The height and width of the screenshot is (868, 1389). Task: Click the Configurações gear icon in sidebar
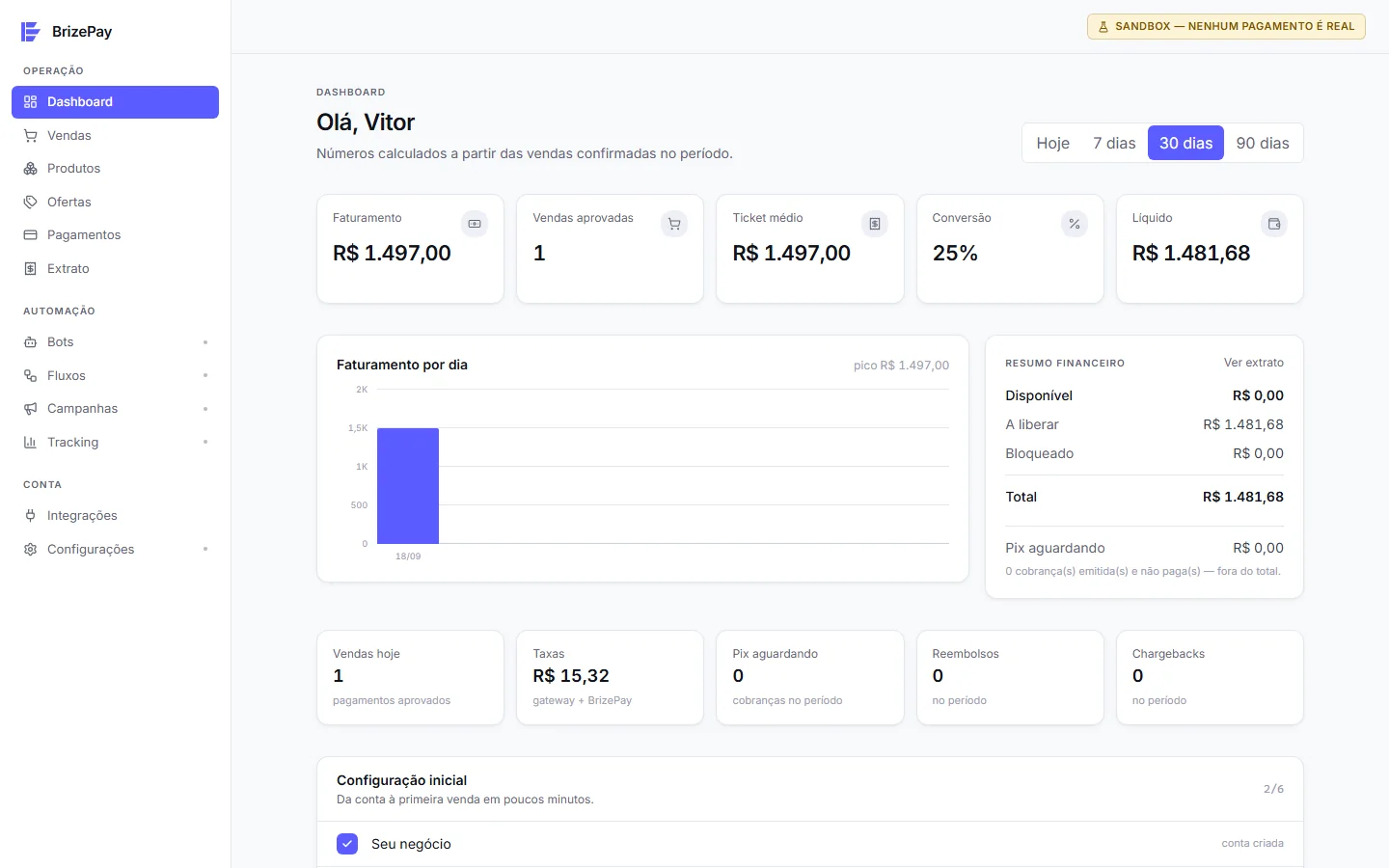click(30, 550)
